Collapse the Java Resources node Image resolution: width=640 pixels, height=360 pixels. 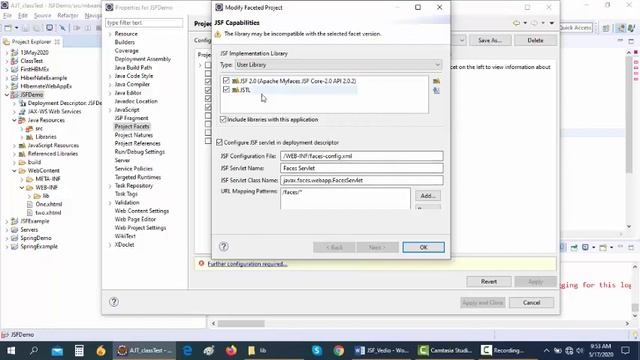tap(14, 120)
